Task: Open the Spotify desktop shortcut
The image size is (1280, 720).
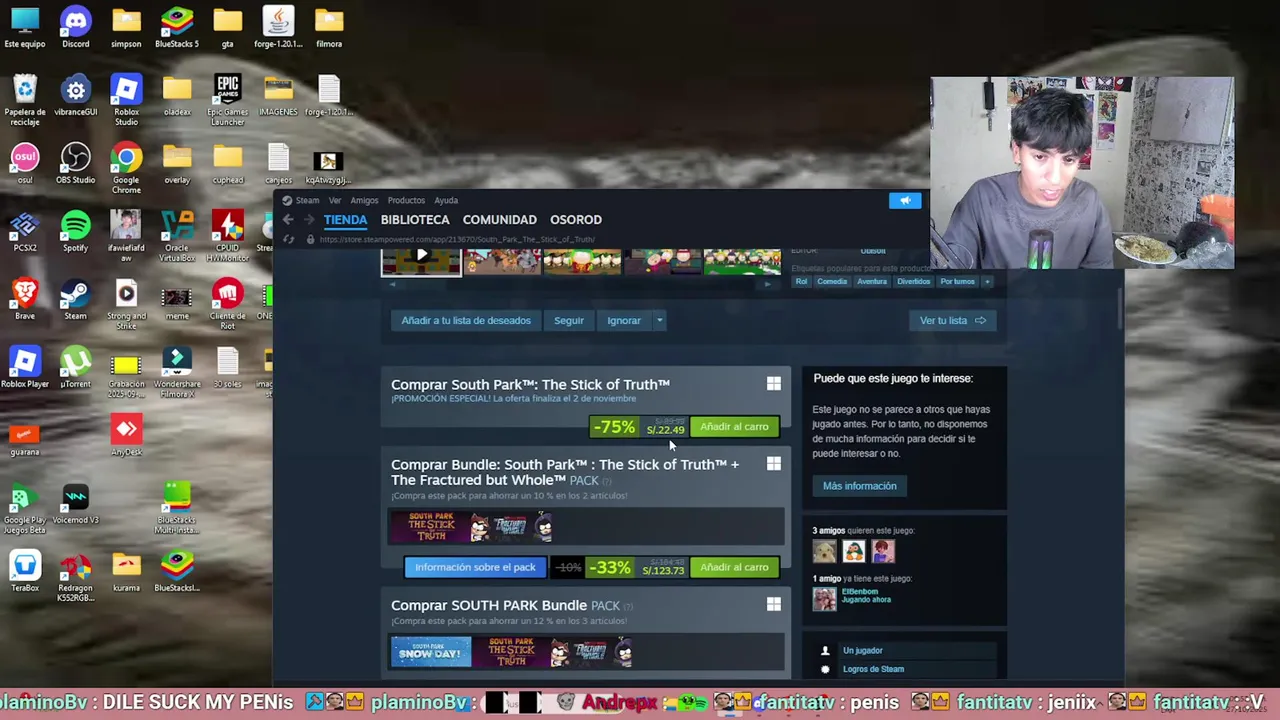Action: point(75,232)
